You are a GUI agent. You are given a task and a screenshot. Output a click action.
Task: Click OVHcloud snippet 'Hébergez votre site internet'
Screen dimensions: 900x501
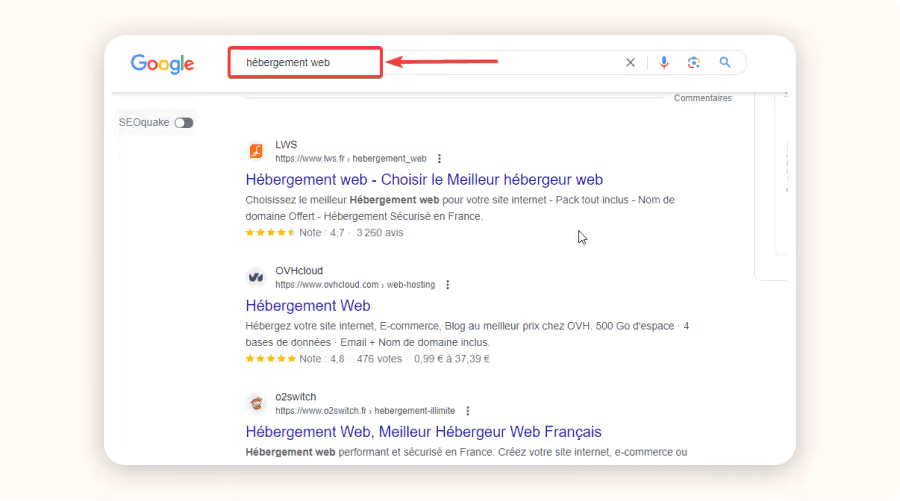[x=310, y=326]
